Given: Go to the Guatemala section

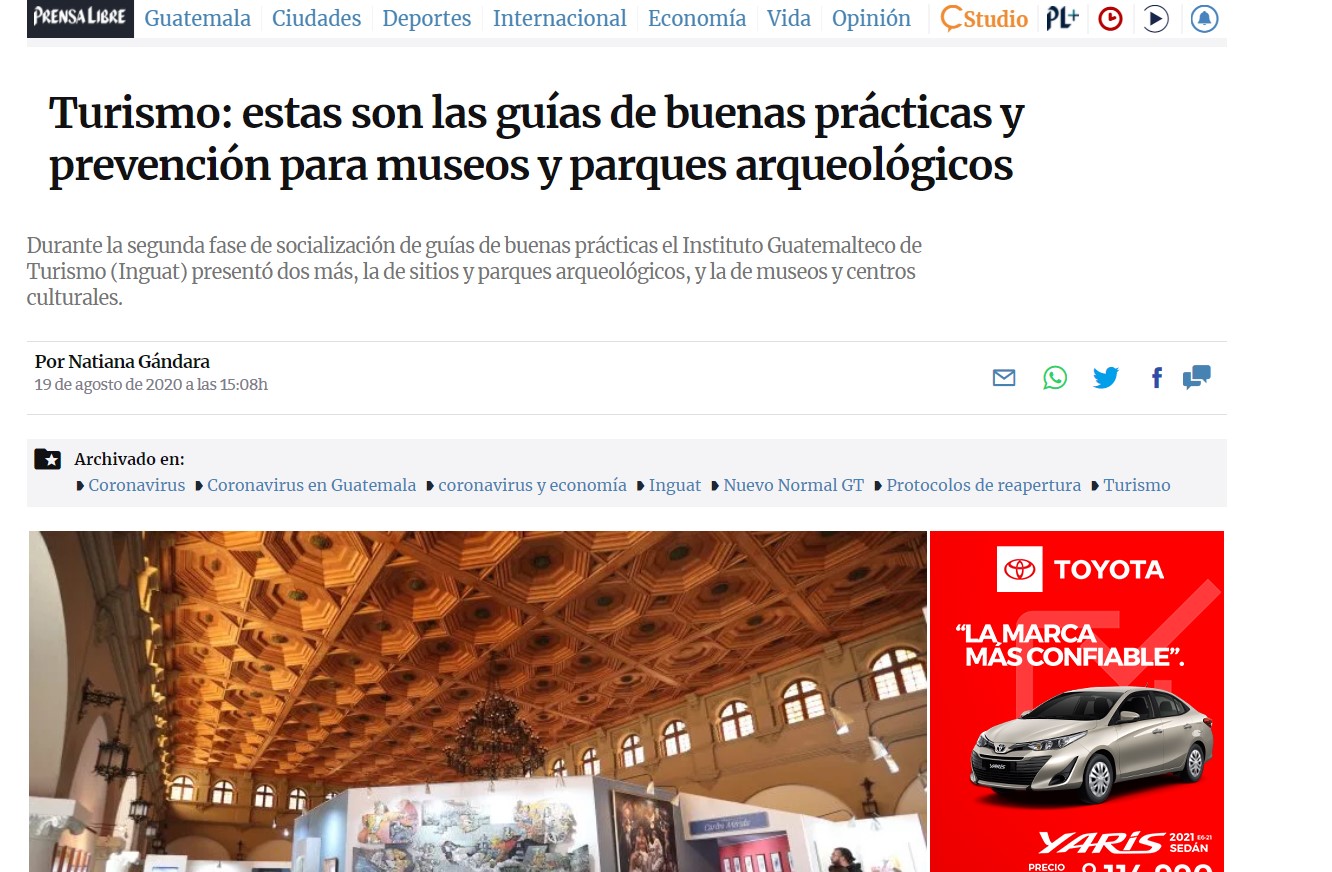Looking at the screenshot, I should click(x=198, y=19).
